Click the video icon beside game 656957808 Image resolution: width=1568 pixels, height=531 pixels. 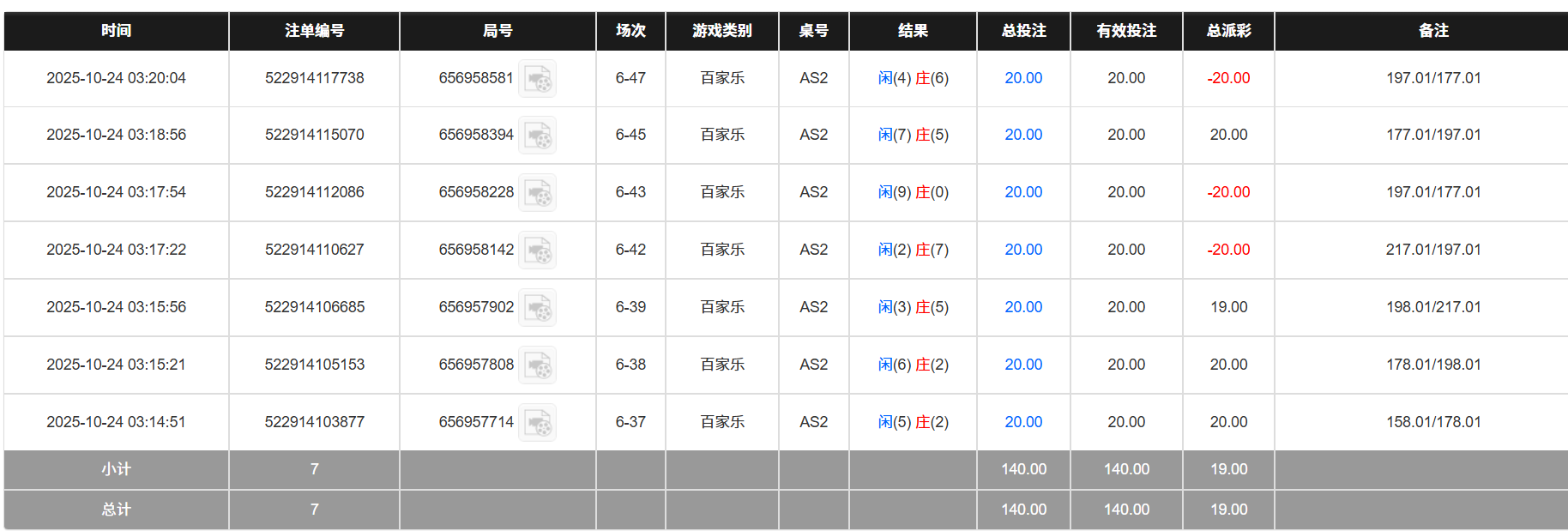538,364
